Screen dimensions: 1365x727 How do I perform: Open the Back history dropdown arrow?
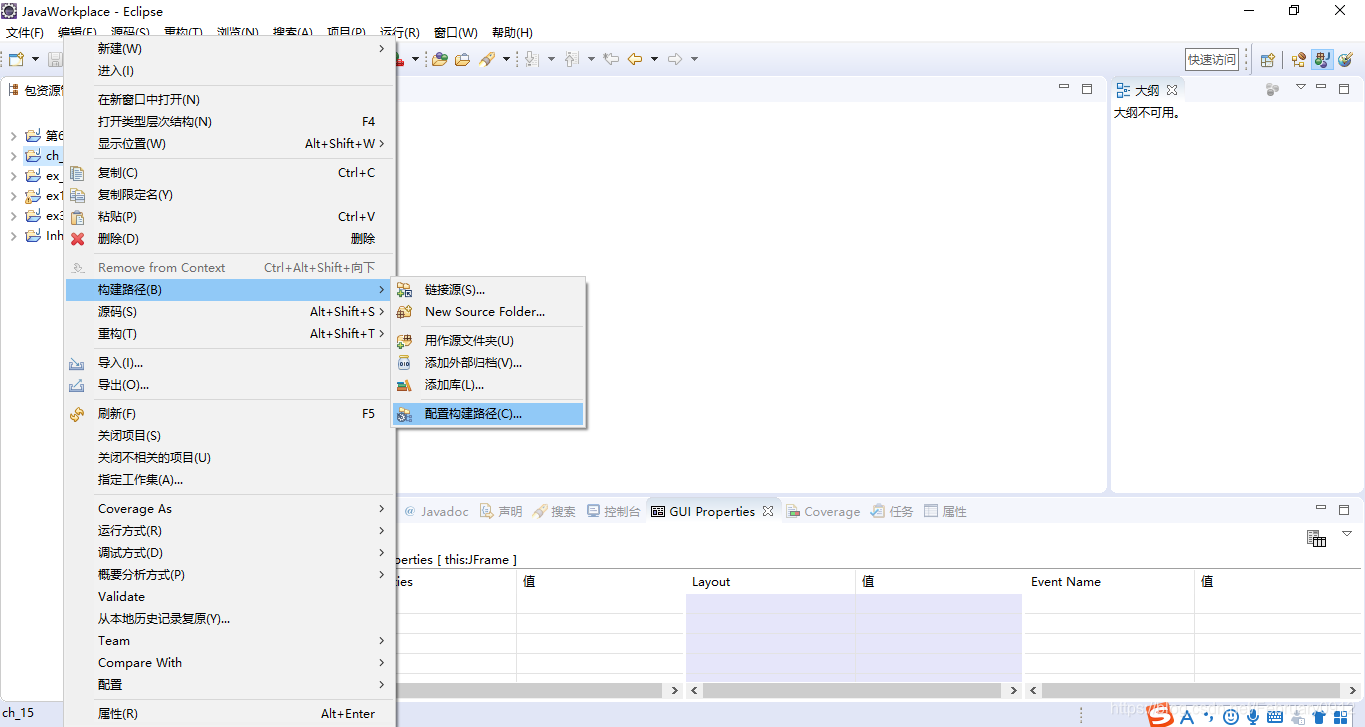click(654, 59)
